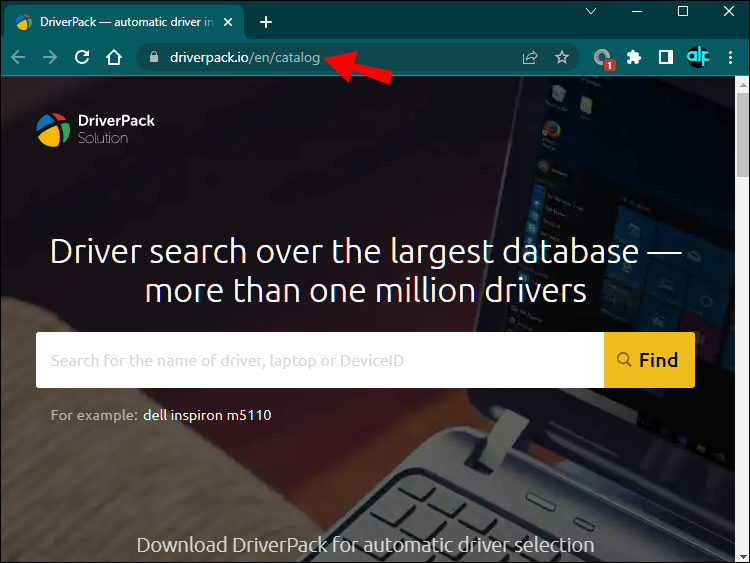This screenshot has height=563, width=750.
Task: Minimize the browser window
Action: click(x=637, y=11)
